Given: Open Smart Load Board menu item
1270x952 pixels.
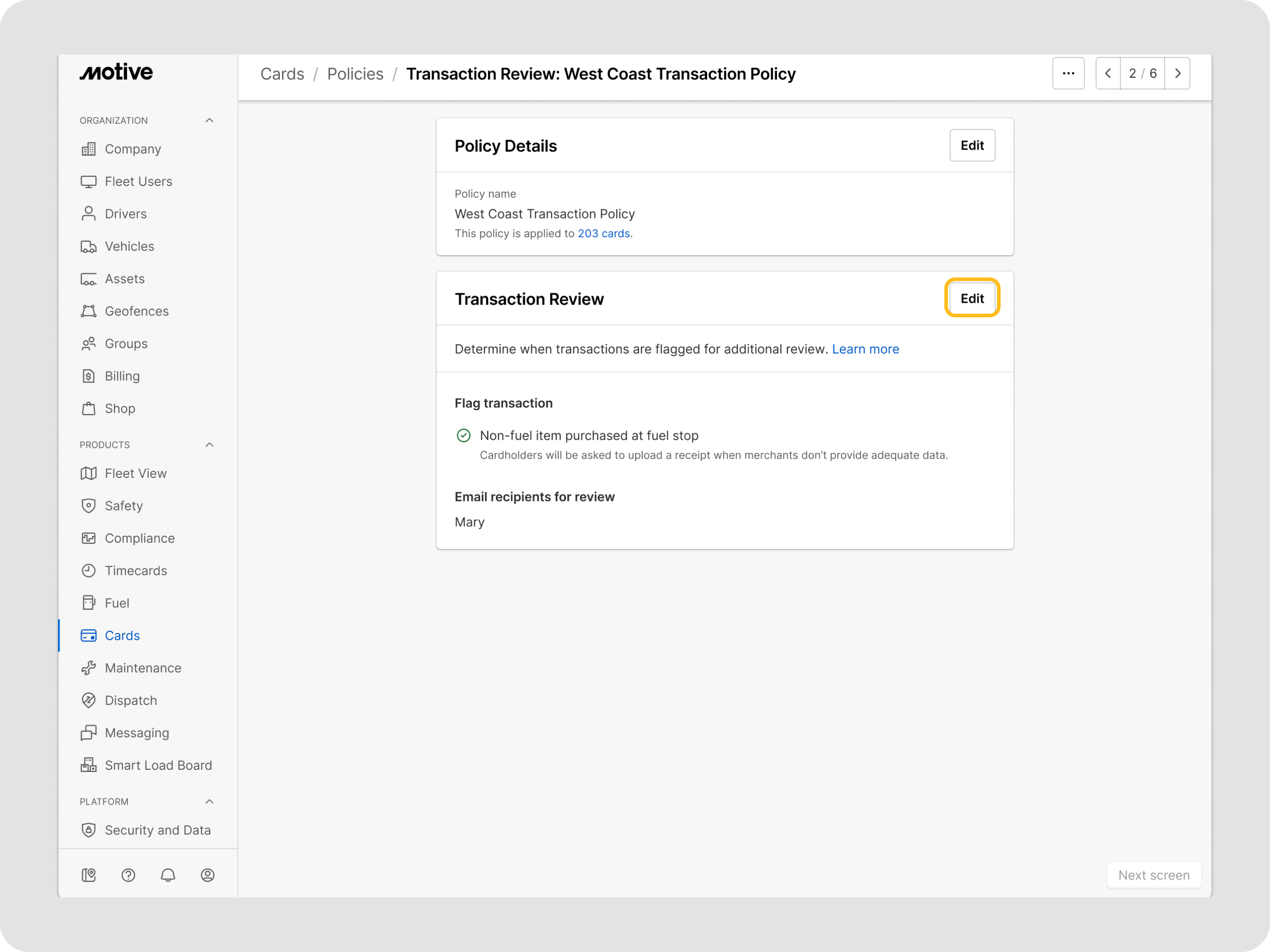Looking at the screenshot, I should (x=158, y=765).
